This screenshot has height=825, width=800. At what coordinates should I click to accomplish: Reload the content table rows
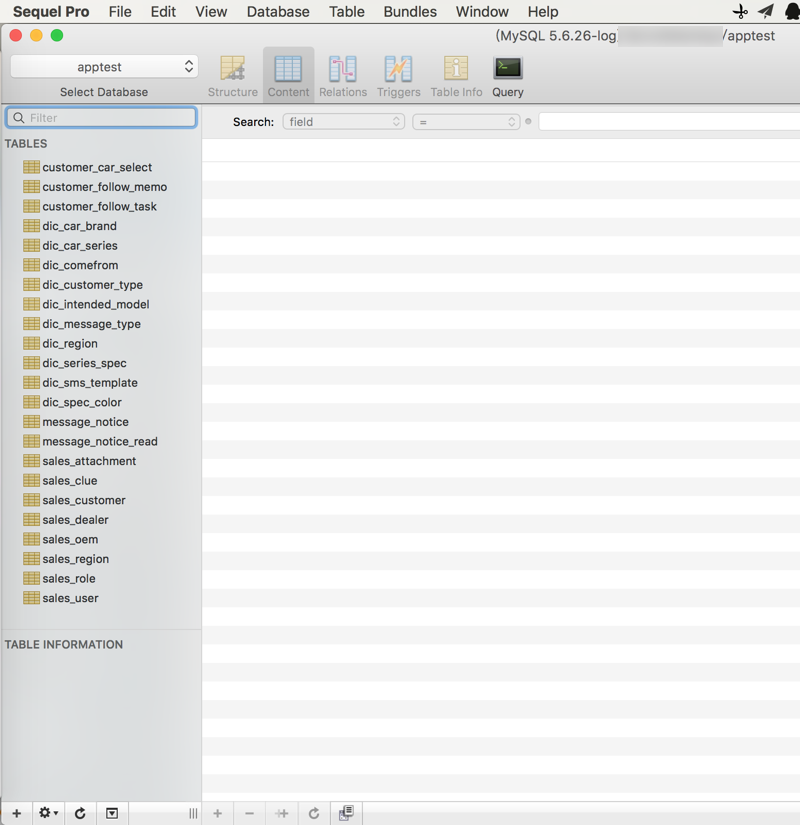click(x=314, y=813)
